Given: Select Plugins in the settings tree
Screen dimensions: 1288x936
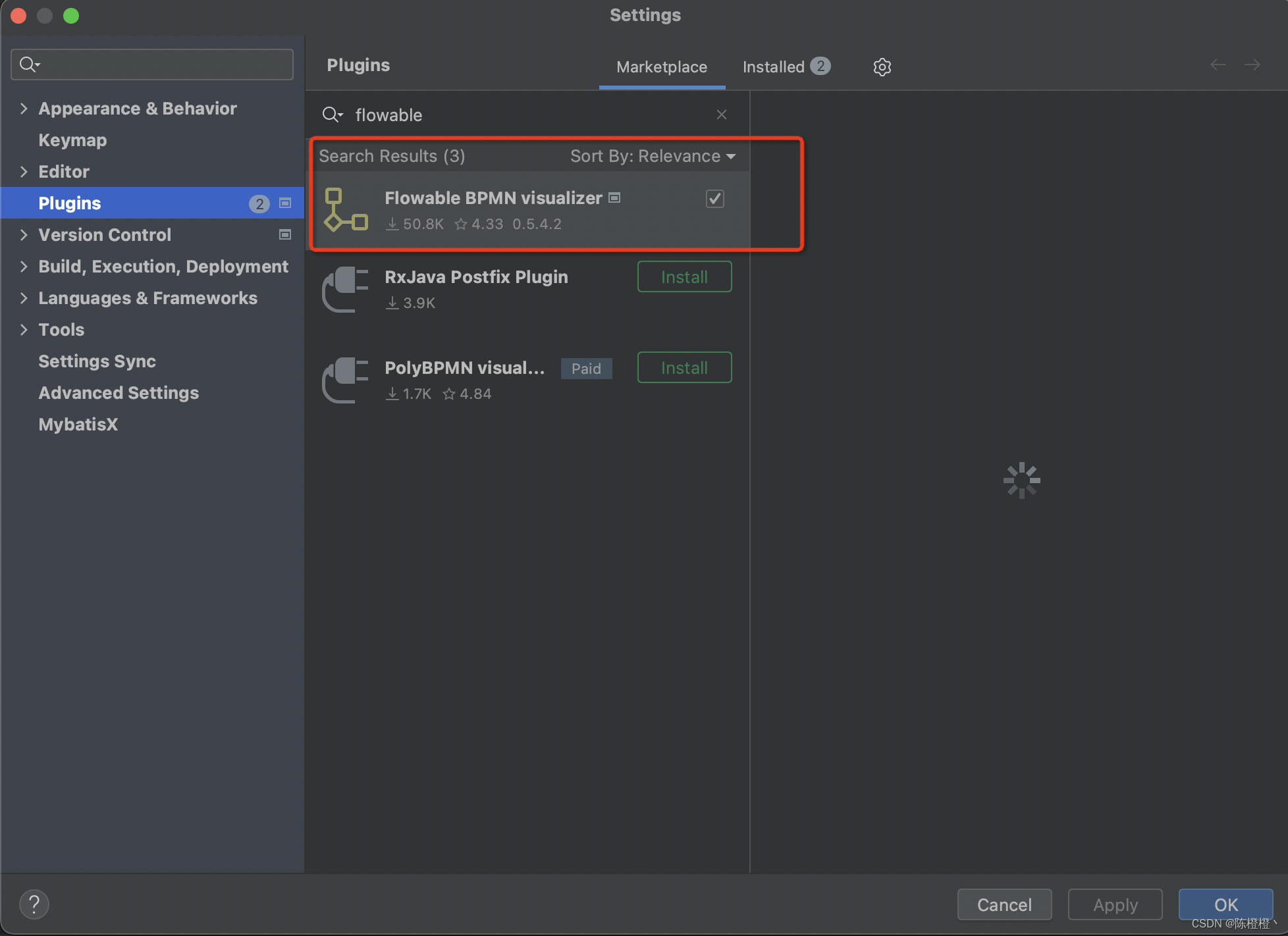Looking at the screenshot, I should 153,203.
